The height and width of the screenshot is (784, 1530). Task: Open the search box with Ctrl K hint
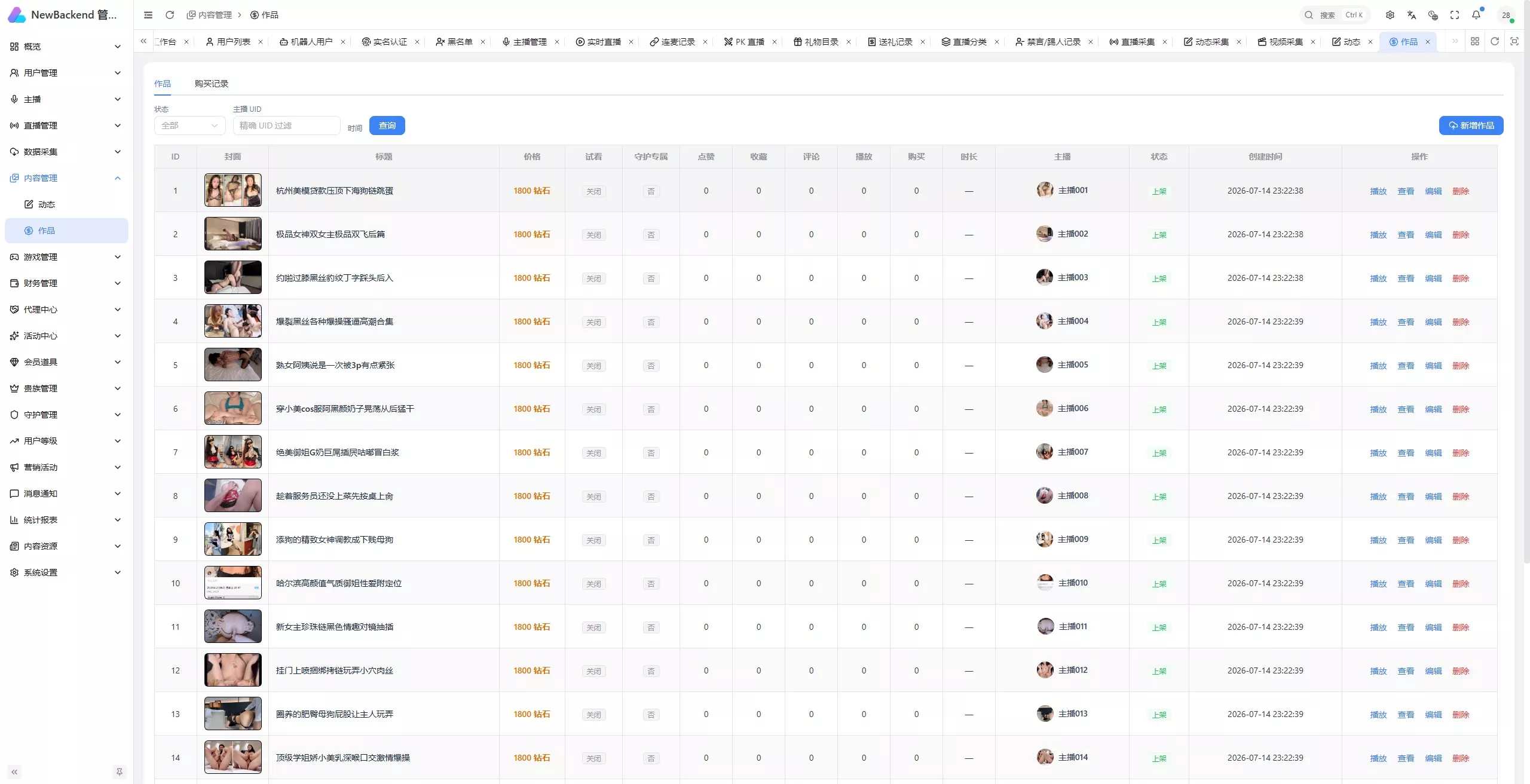1335,15
